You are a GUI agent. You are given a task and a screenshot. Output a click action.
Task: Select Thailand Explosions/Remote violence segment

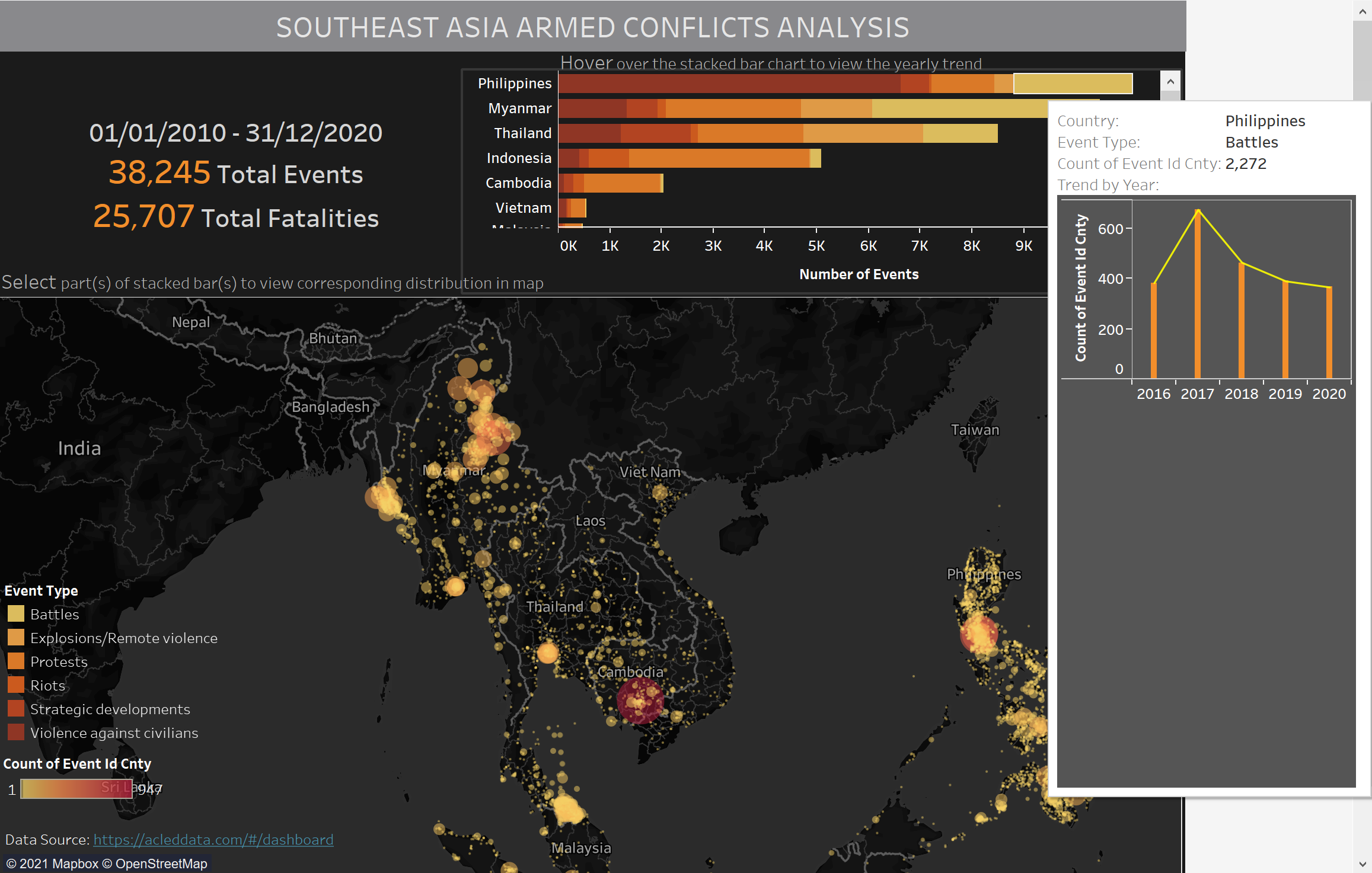863,133
